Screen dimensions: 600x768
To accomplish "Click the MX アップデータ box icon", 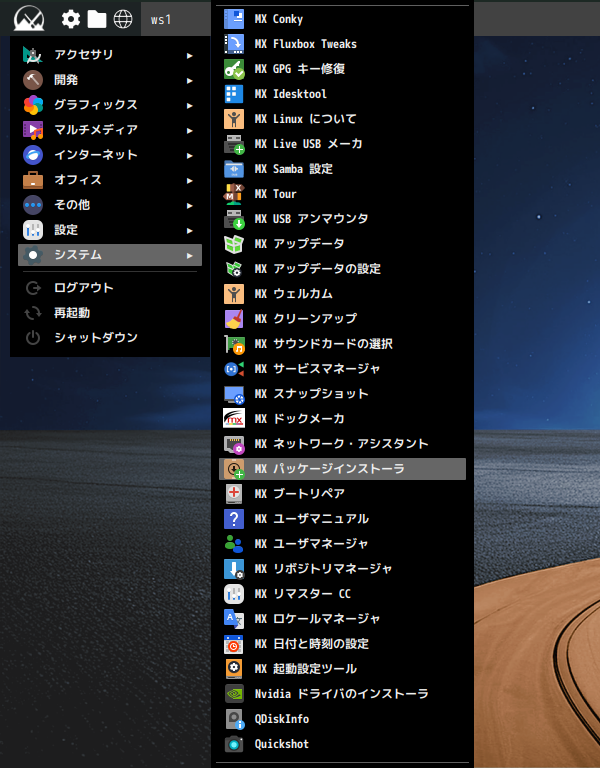I will click(234, 244).
